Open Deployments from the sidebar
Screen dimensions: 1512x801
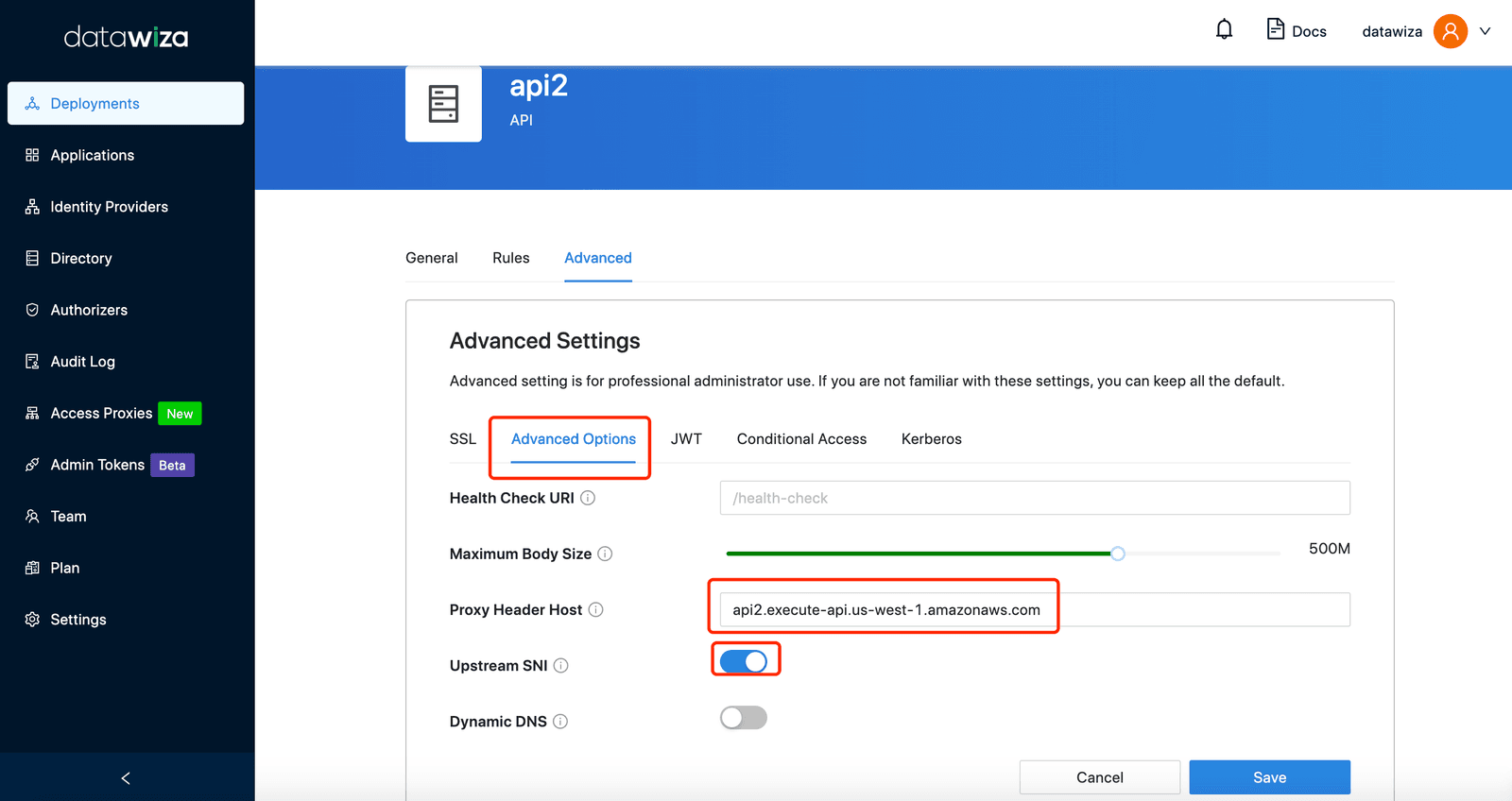click(126, 103)
